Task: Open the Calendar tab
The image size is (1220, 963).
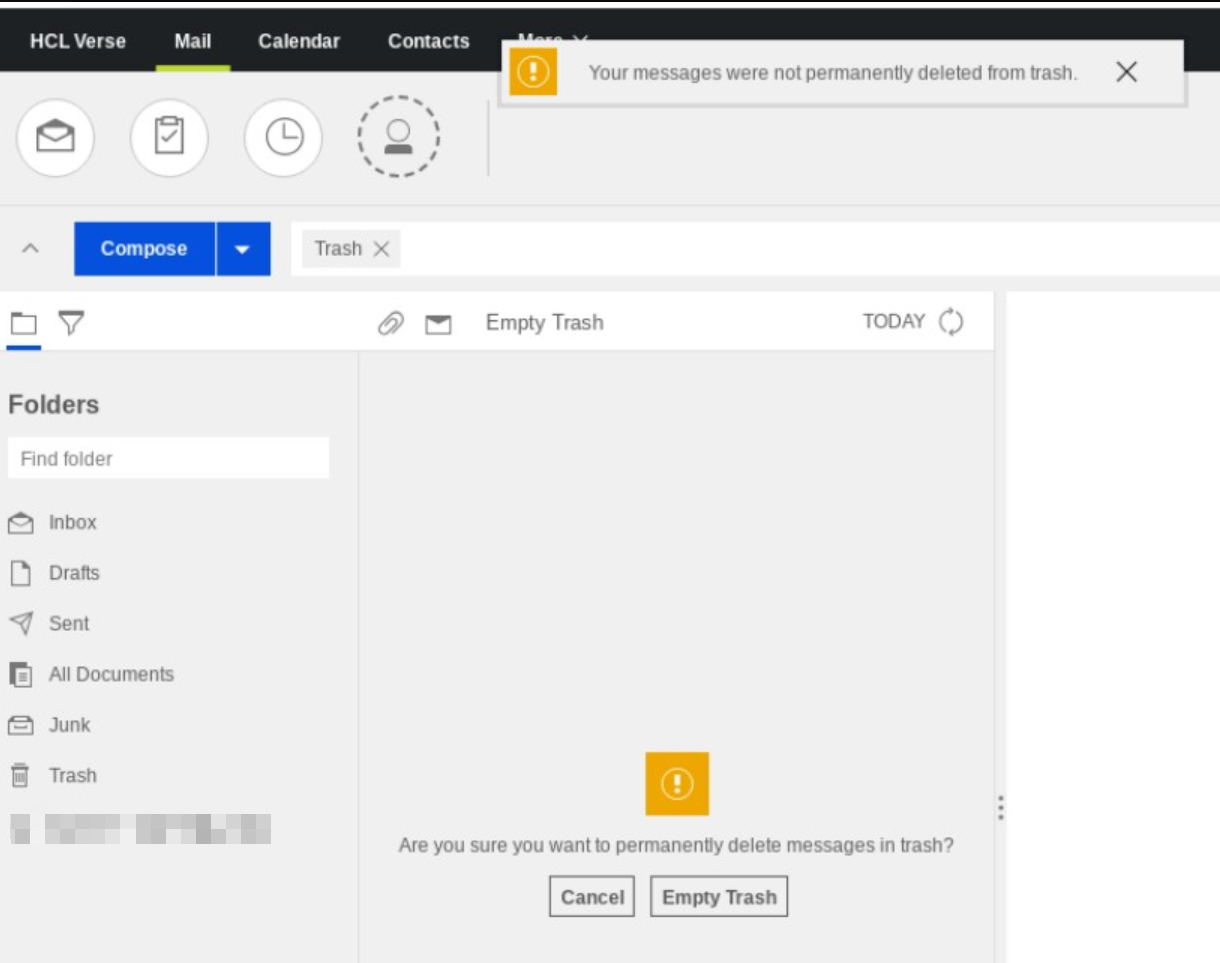Action: coord(298,41)
